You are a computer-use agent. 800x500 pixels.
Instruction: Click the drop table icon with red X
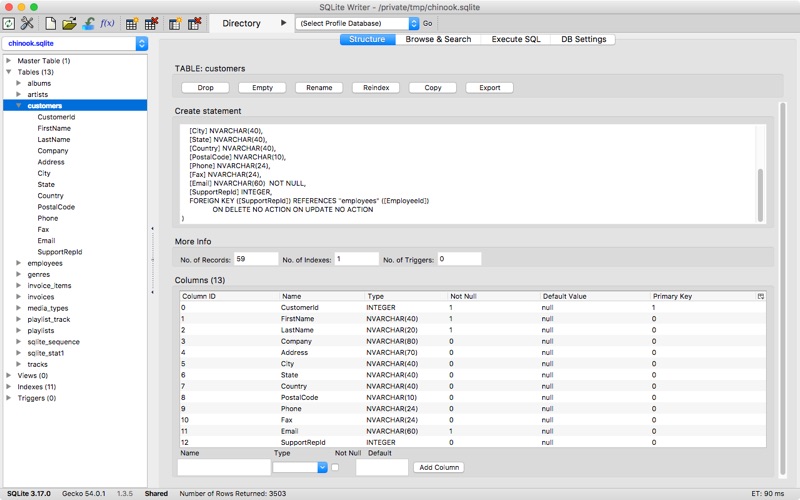151,23
